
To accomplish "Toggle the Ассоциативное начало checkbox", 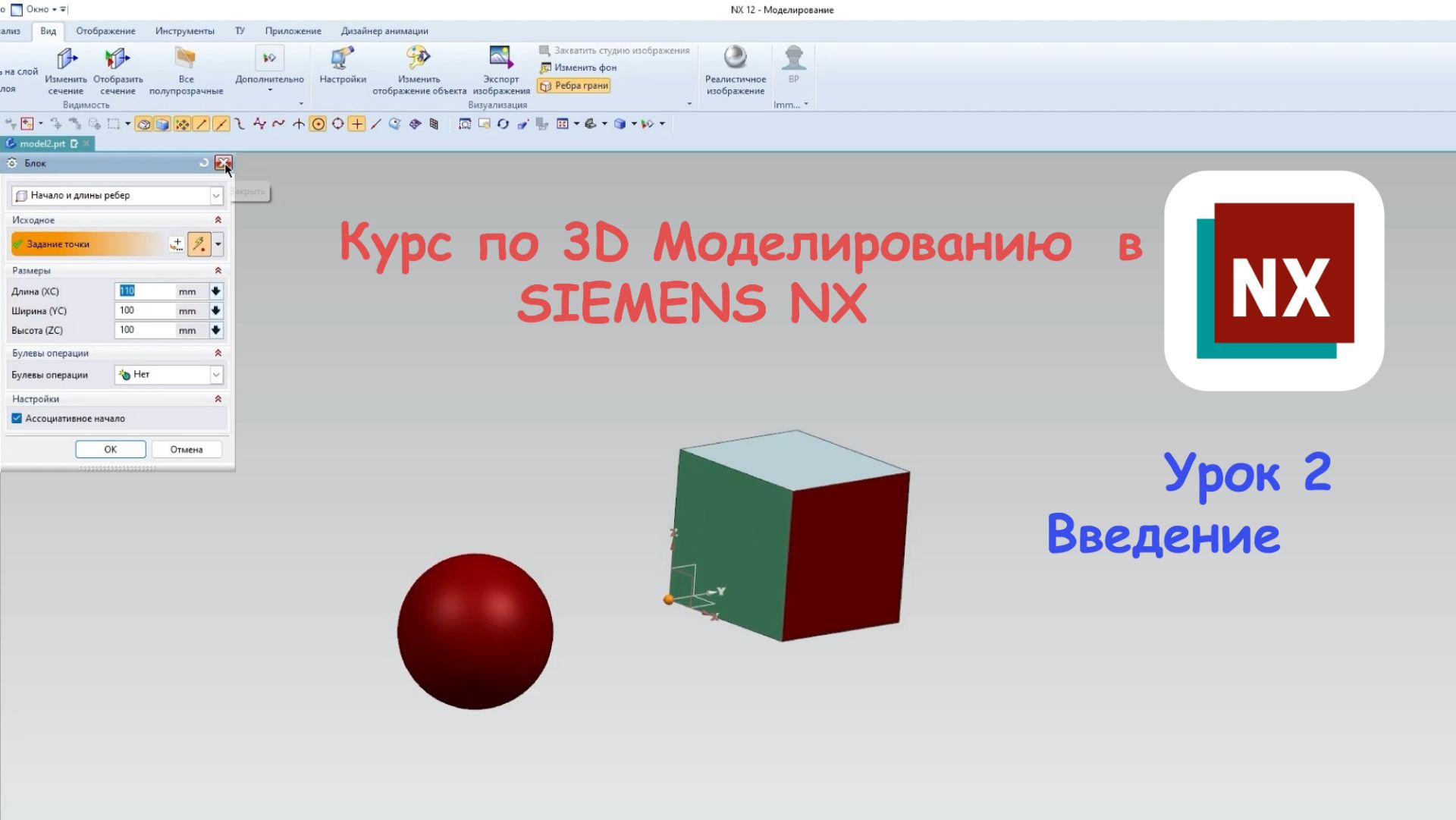I will pyautogui.click(x=17, y=419).
